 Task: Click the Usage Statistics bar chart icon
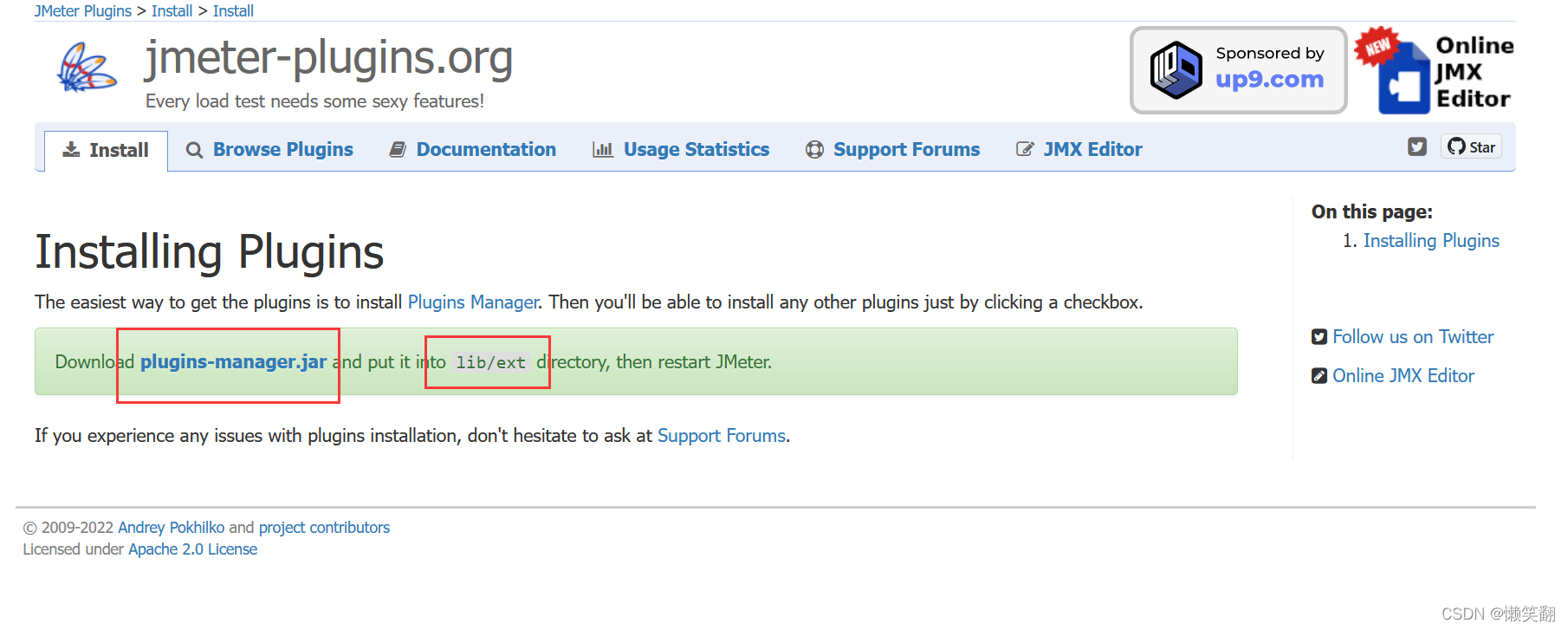[x=602, y=150]
